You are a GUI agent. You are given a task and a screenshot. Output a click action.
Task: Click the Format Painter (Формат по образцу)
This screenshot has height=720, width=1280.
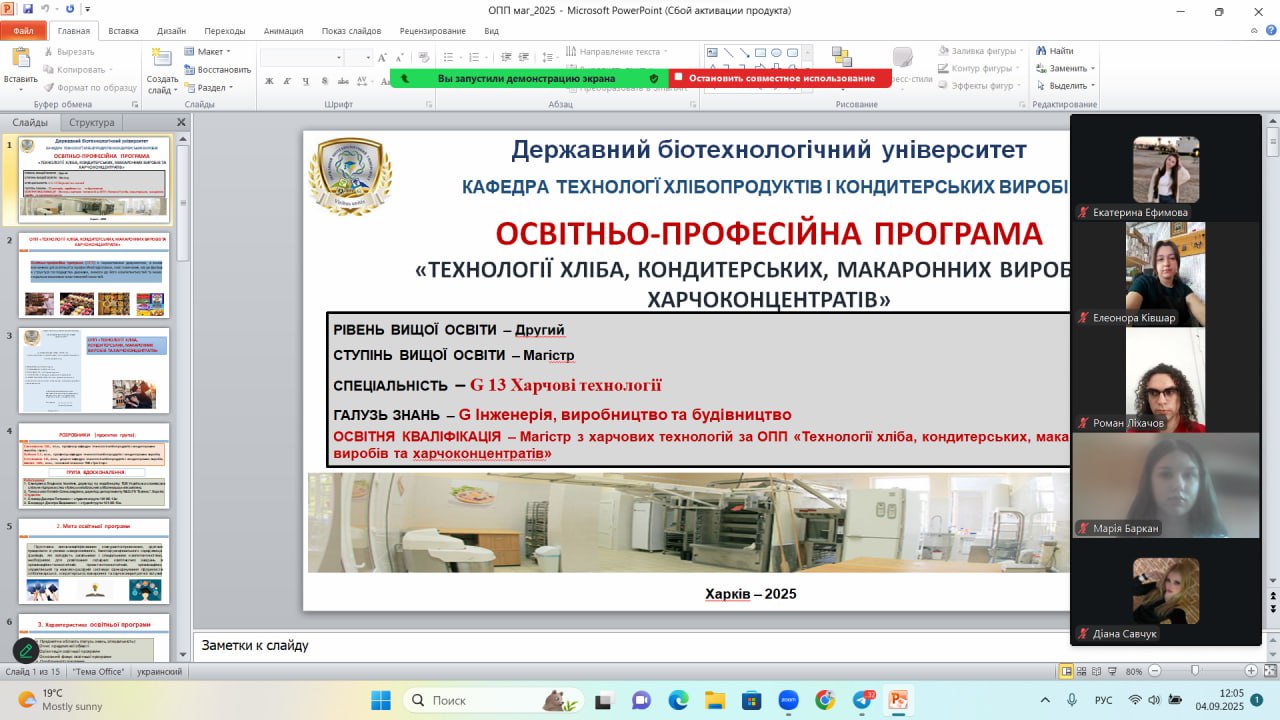88,88
